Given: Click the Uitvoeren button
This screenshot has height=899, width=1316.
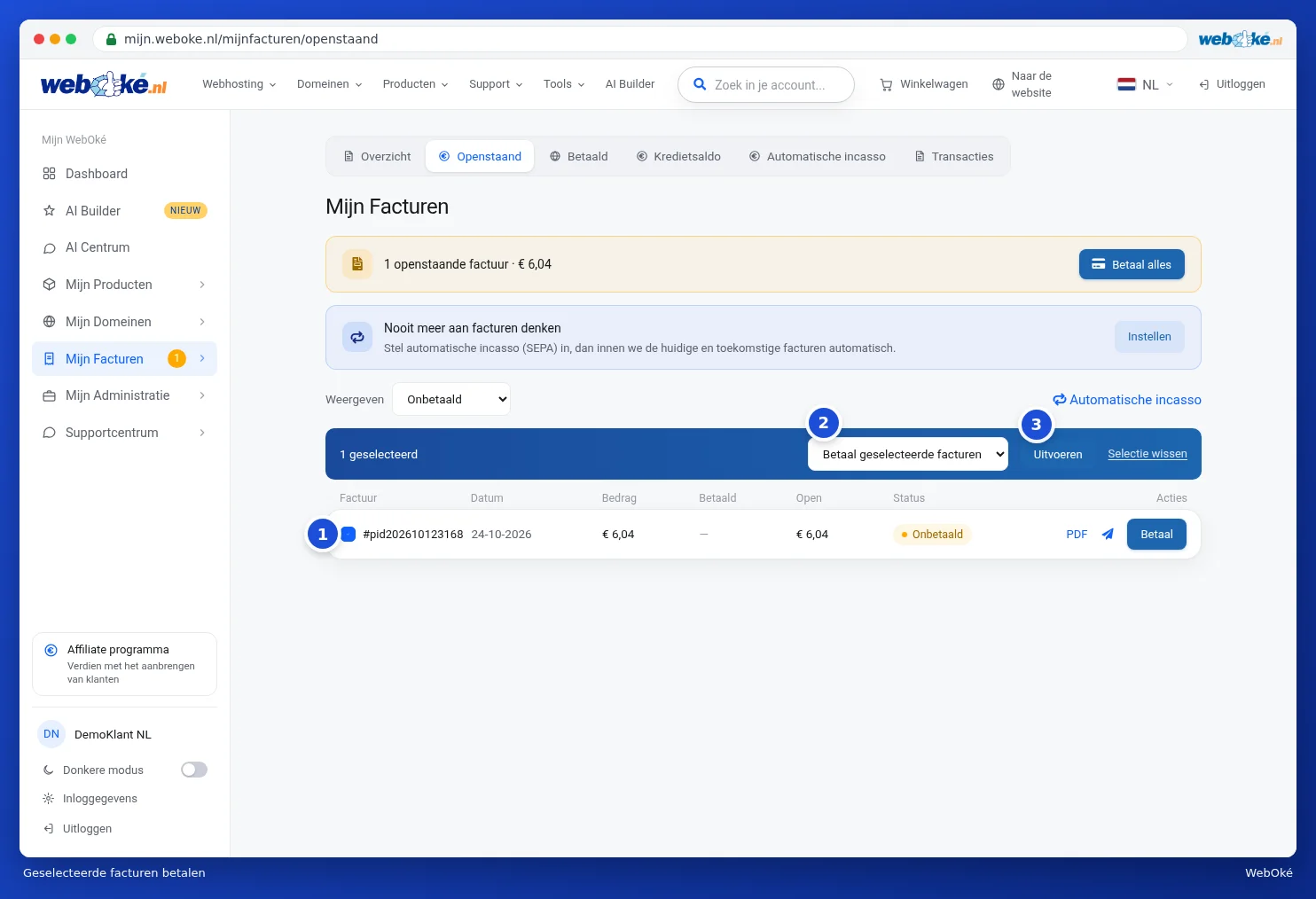Looking at the screenshot, I should [1058, 454].
